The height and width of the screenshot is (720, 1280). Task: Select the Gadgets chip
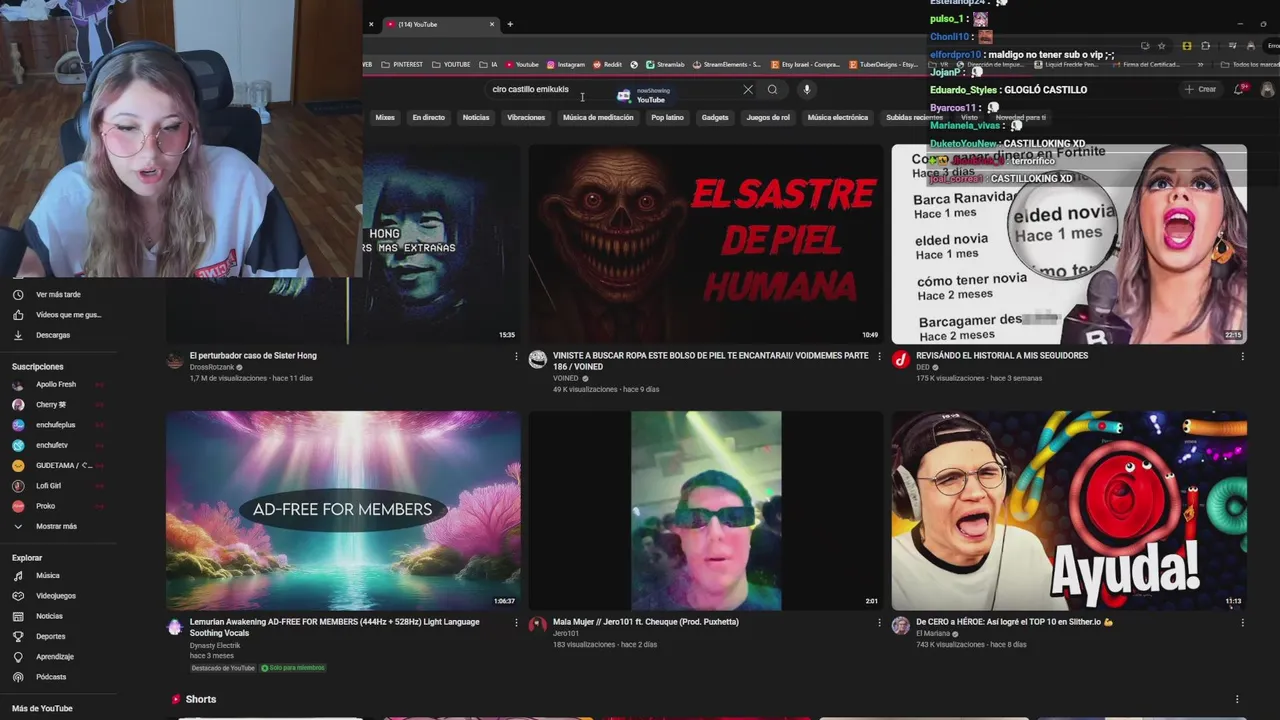(715, 117)
